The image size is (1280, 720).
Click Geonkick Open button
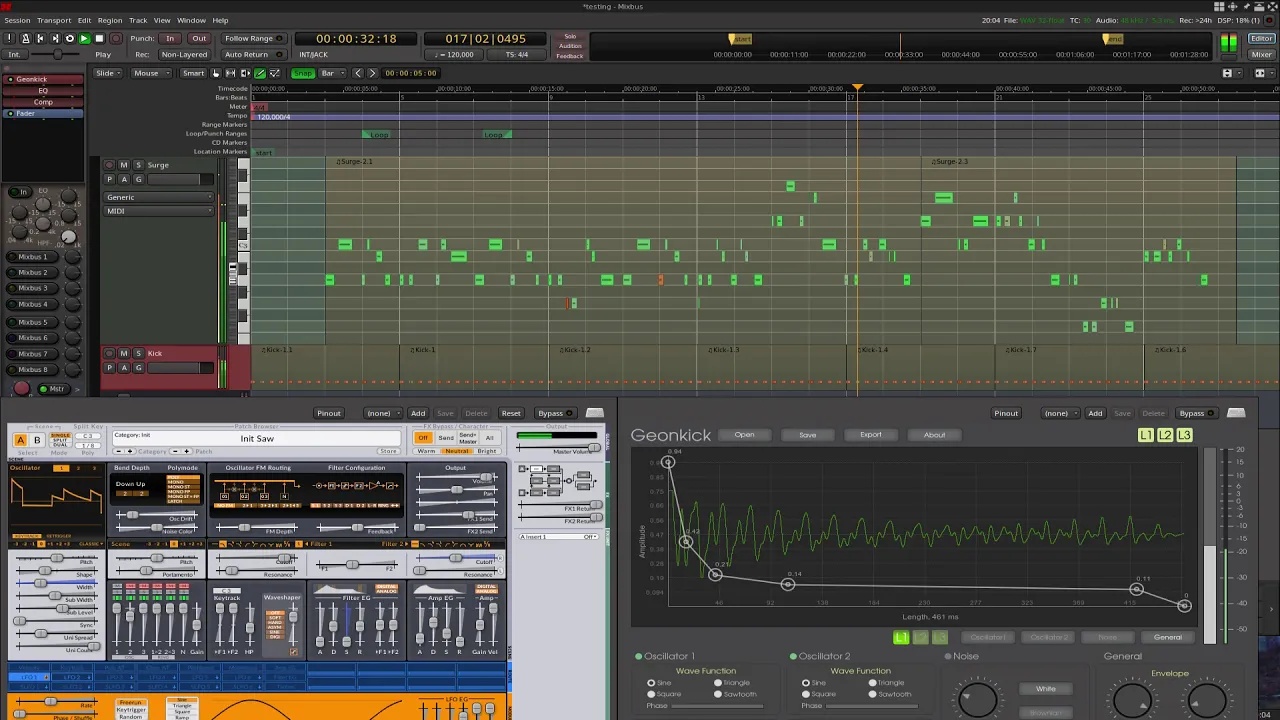coord(745,435)
